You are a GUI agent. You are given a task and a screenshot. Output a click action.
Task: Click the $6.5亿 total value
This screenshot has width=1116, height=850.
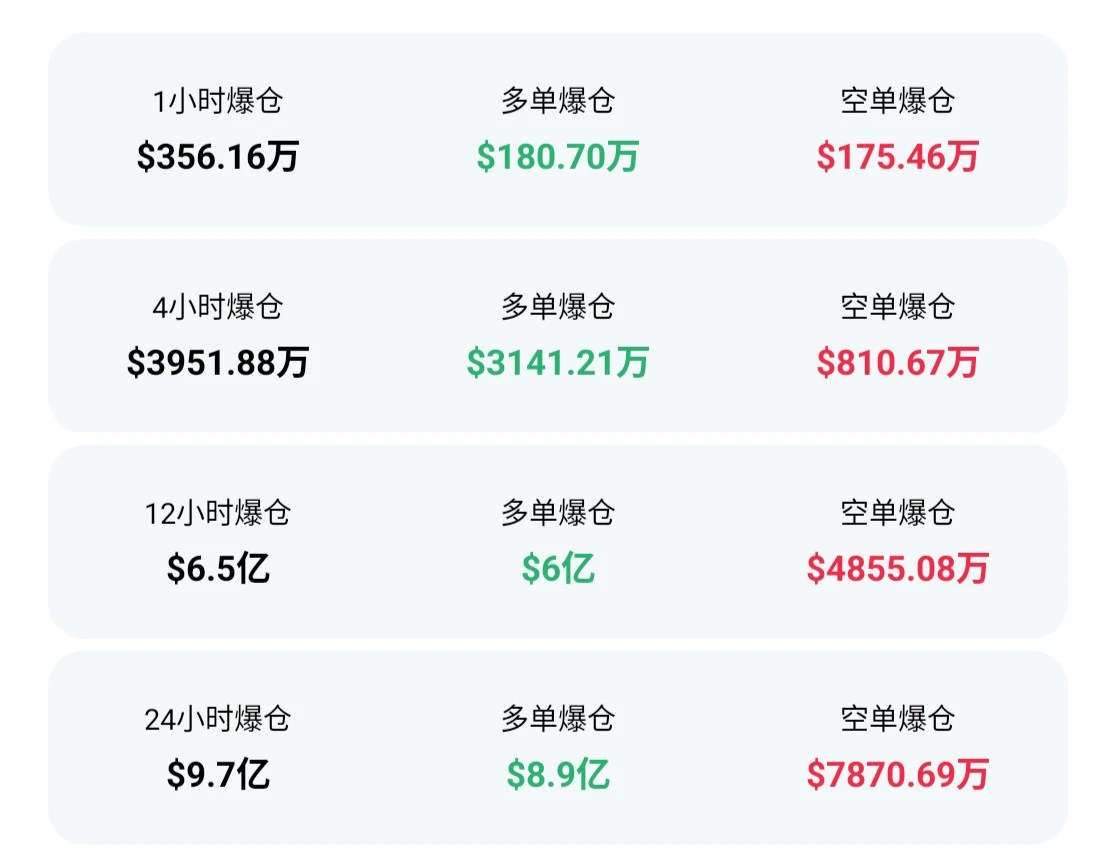point(218,568)
